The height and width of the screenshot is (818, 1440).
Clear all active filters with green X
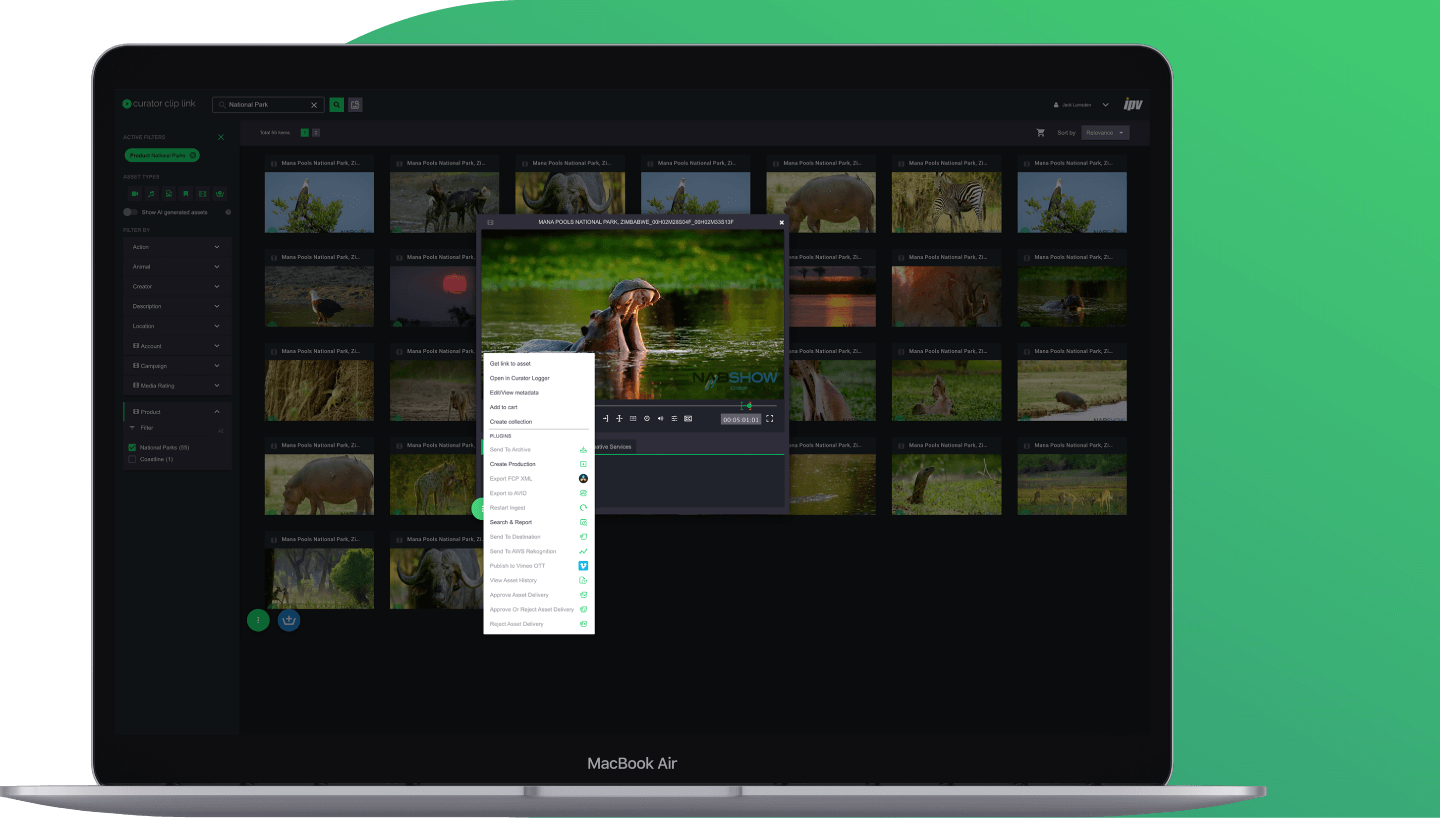pyautogui.click(x=221, y=137)
